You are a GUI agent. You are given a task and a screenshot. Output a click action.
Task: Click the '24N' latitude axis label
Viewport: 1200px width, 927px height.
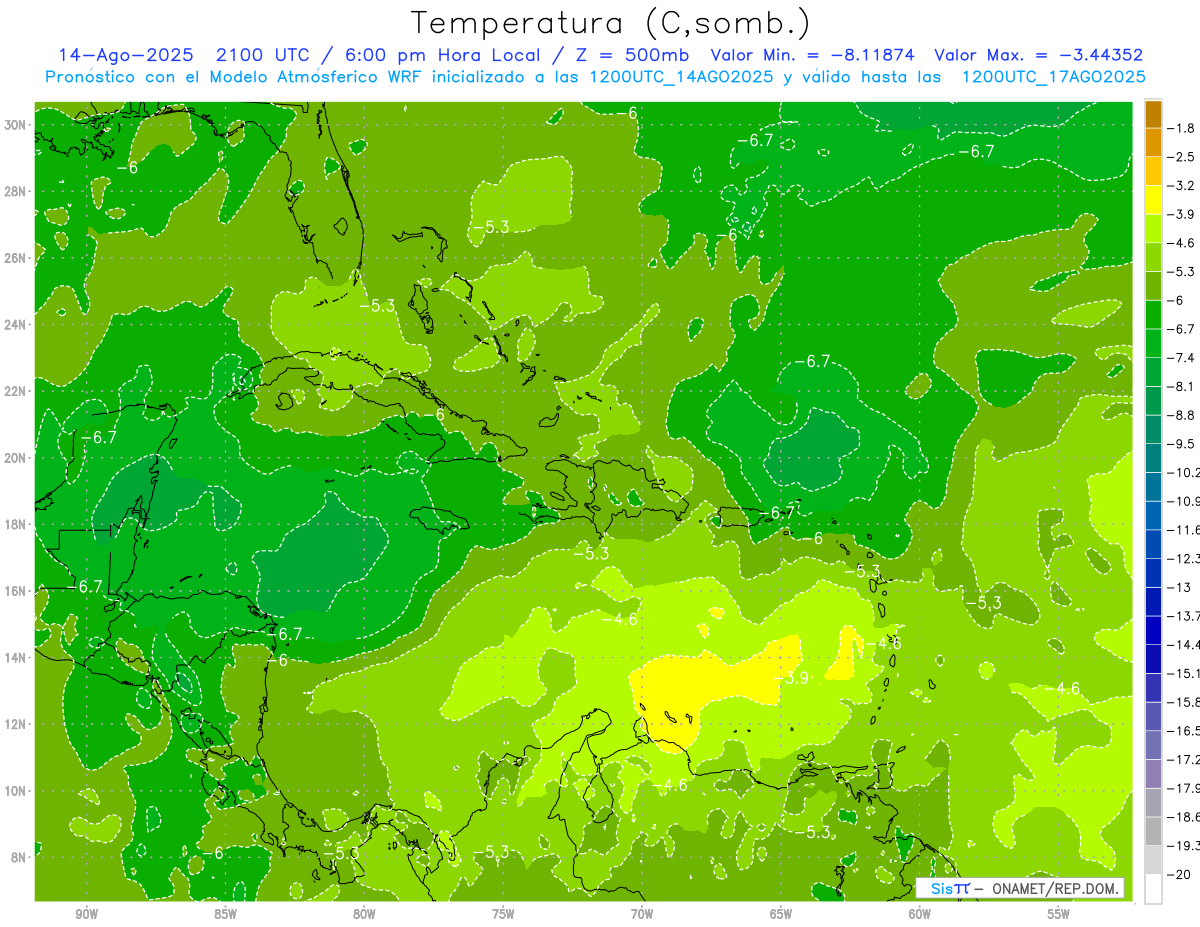(17, 324)
